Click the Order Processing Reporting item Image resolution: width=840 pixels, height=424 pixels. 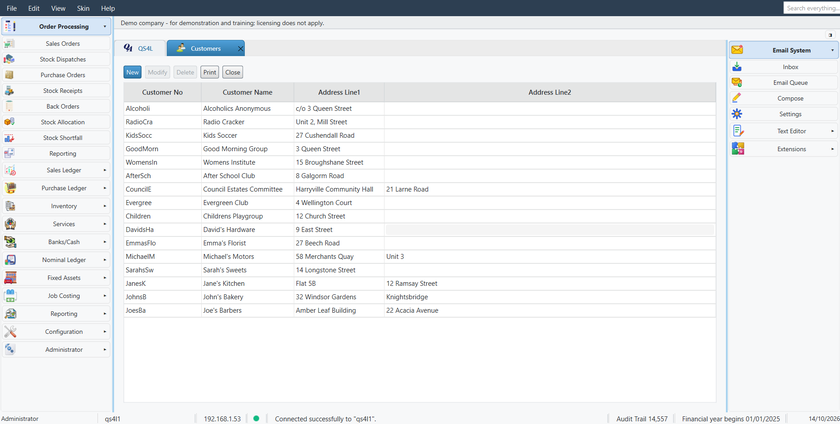click(56, 153)
